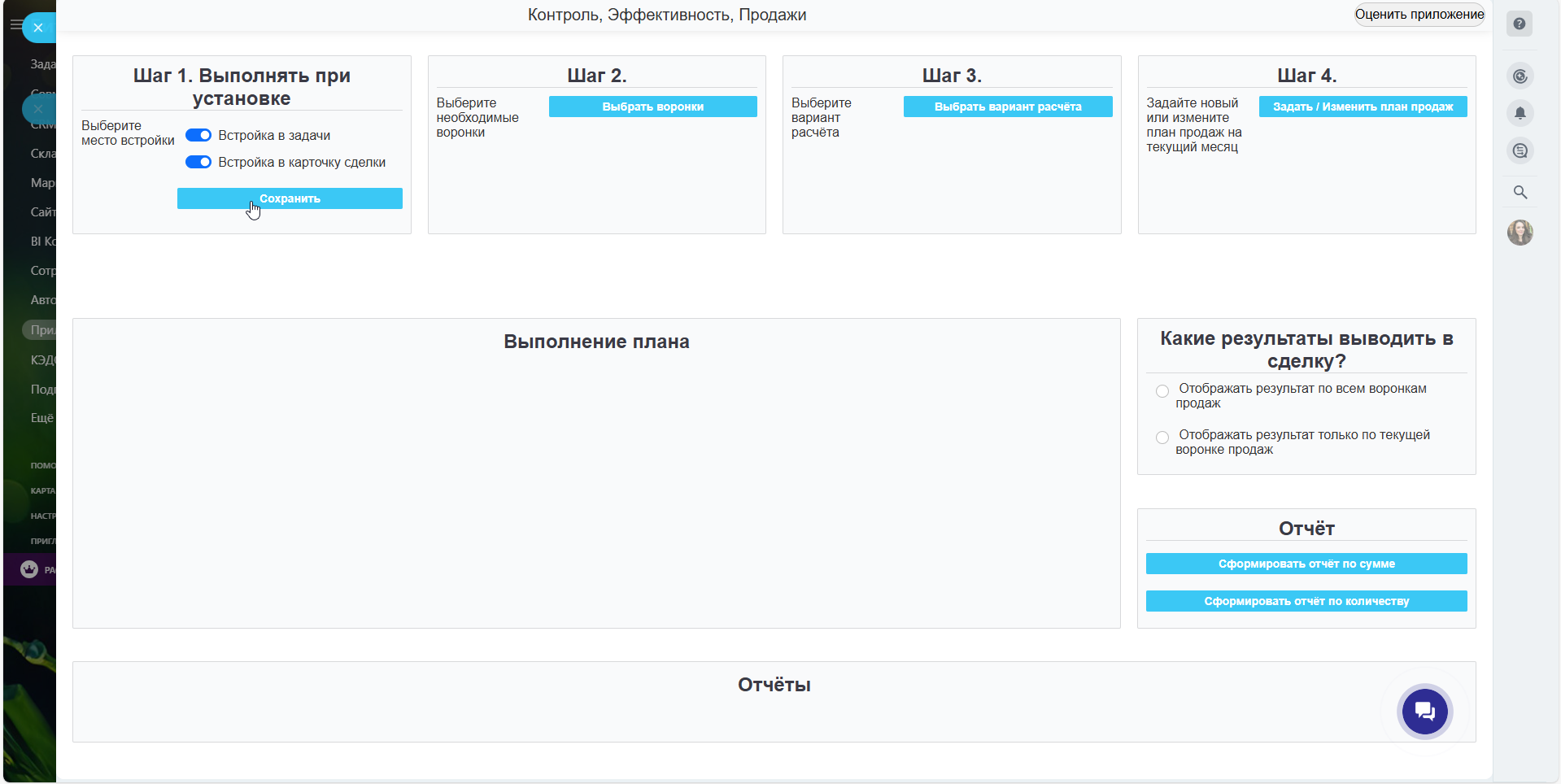Image resolution: width=1561 pixels, height=784 pixels.
Task: Click the Отчёты section heading
Action: point(774,685)
